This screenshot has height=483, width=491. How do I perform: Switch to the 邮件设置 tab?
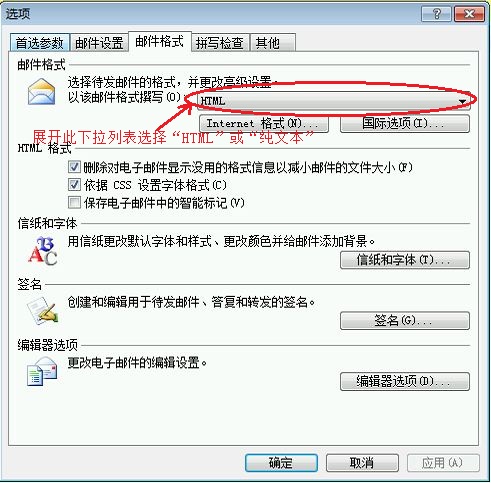click(99, 43)
